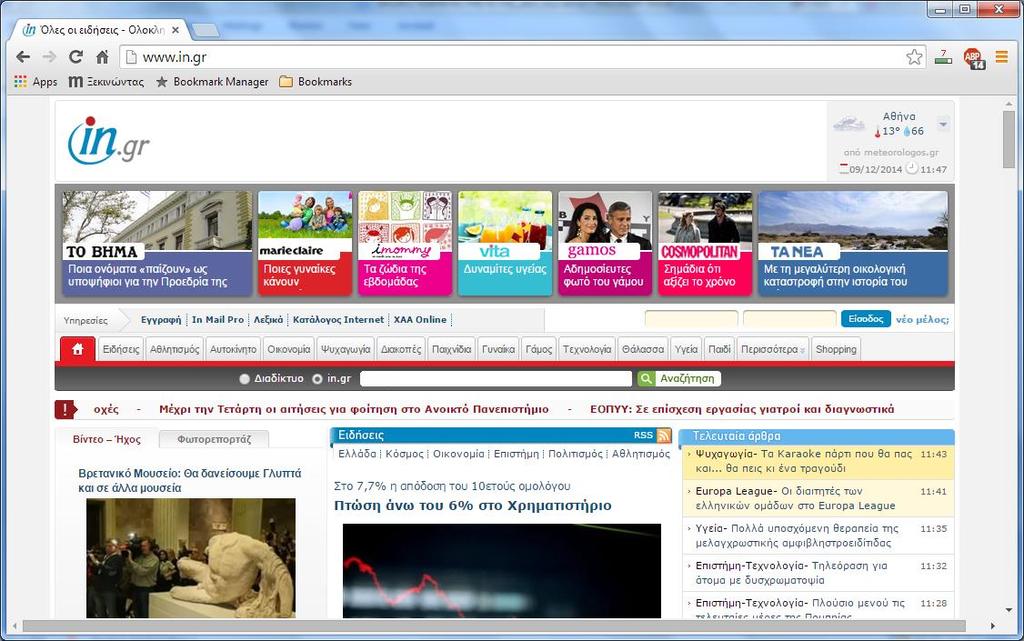Close the in.gr browser tab
Image resolution: width=1024 pixels, height=641 pixels.
(x=175, y=30)
